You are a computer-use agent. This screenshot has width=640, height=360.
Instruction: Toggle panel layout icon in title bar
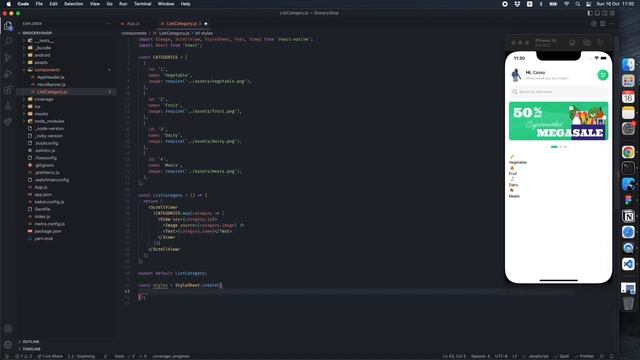[x=597, y=13]
